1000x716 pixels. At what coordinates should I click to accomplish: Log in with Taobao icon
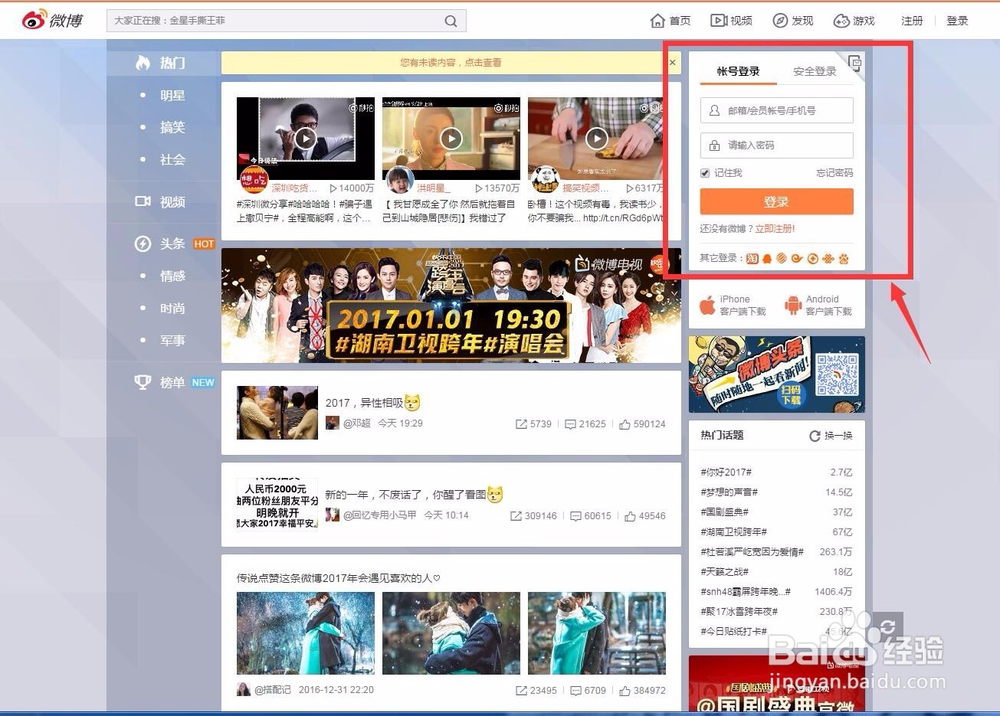pyautogui.click(x=753, y=258)
